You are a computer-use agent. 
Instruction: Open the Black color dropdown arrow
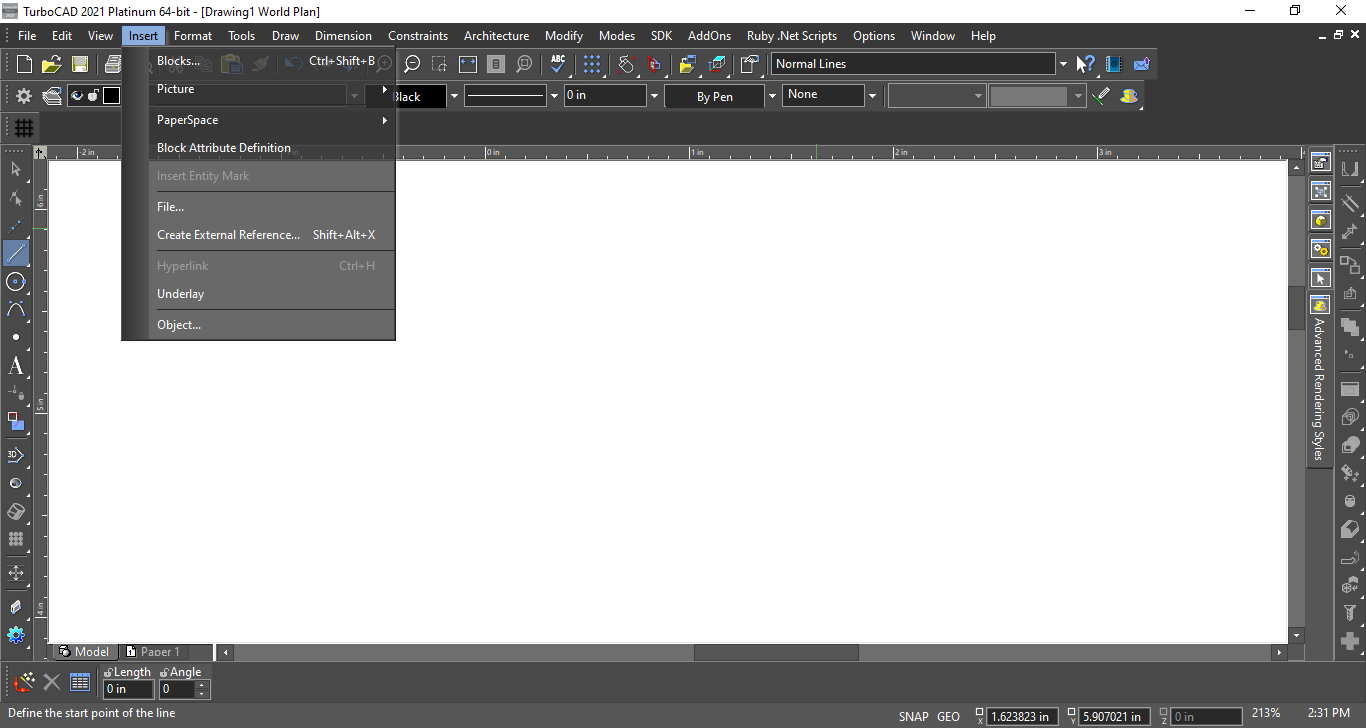tap(454, 96)
